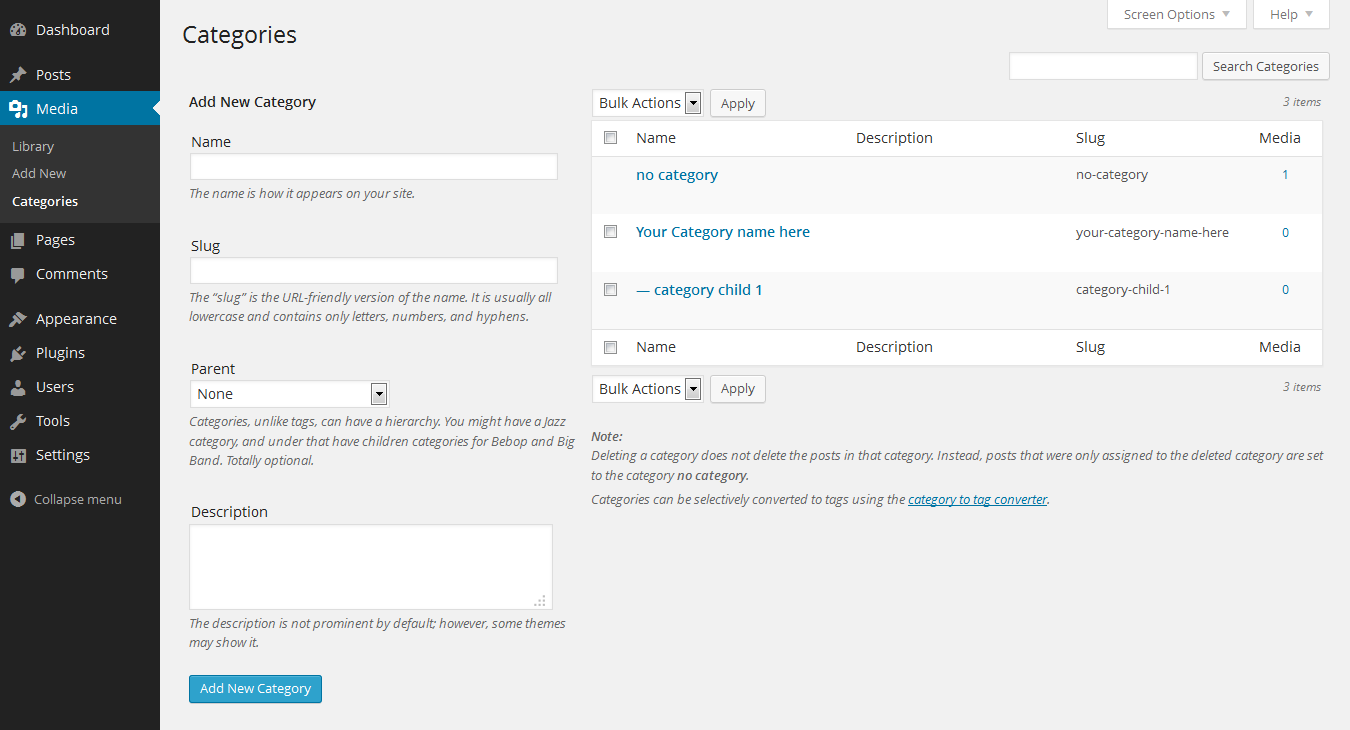Open the category to tag converter link
This screenshot has width=1350, height=730.
pyautogui.click(x=977, y=499)
